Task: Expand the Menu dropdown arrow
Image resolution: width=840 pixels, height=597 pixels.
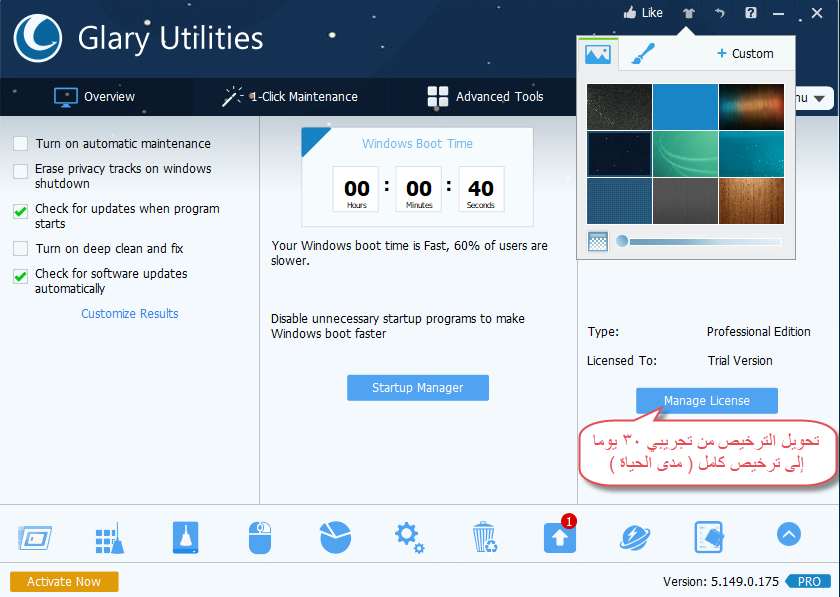Action: pyautogui.click(x=819, y=99)
